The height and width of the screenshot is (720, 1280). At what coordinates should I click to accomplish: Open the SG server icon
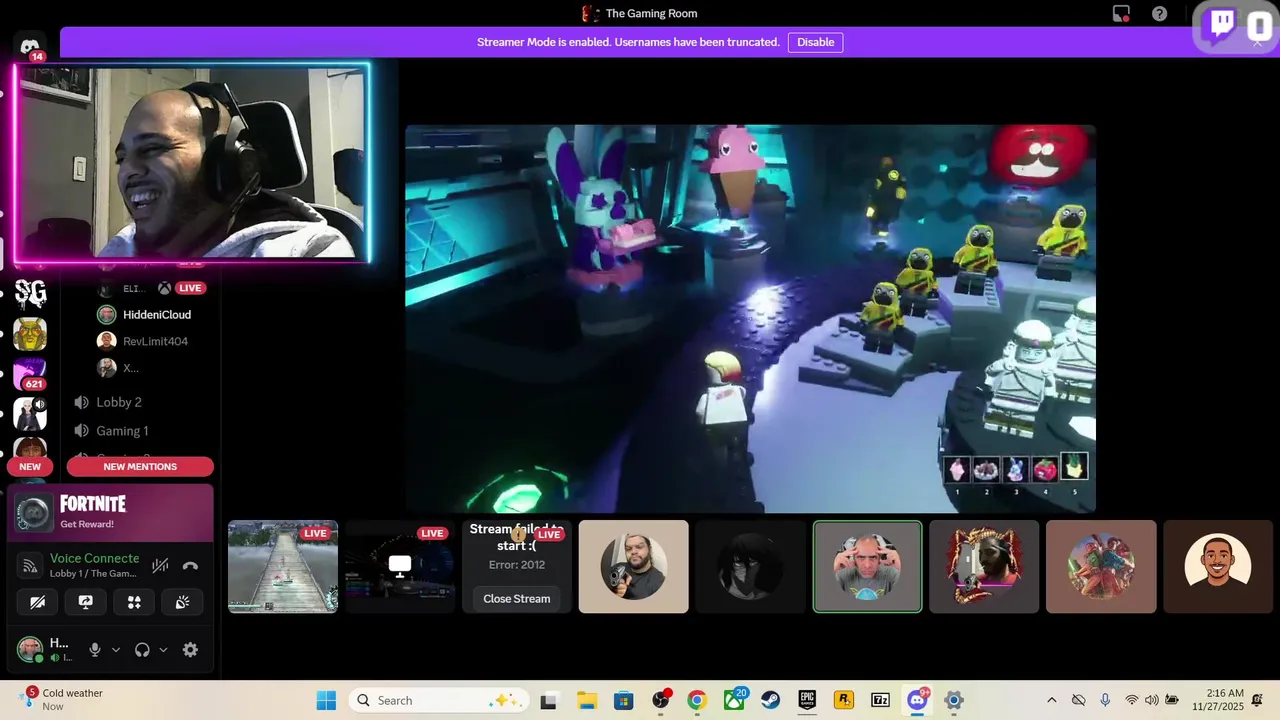pyautogui.click(x=30, y=293)
